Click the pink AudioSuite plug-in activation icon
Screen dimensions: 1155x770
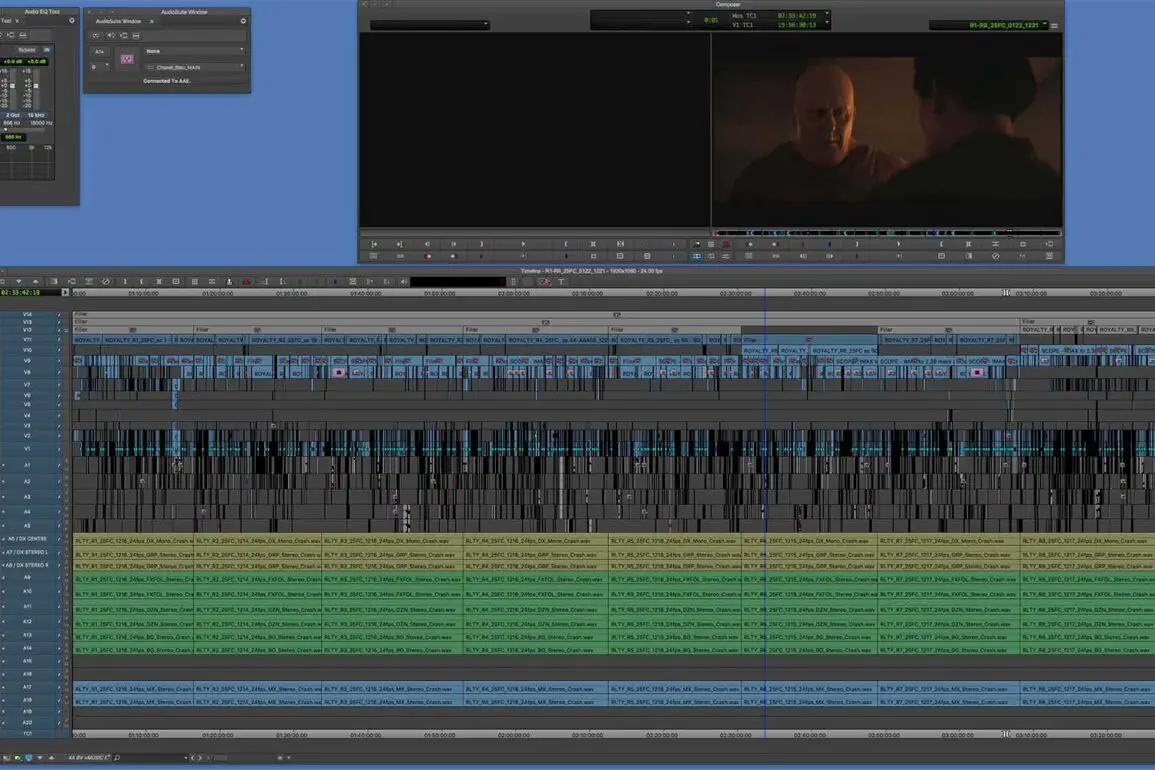[x=127, y=59]
